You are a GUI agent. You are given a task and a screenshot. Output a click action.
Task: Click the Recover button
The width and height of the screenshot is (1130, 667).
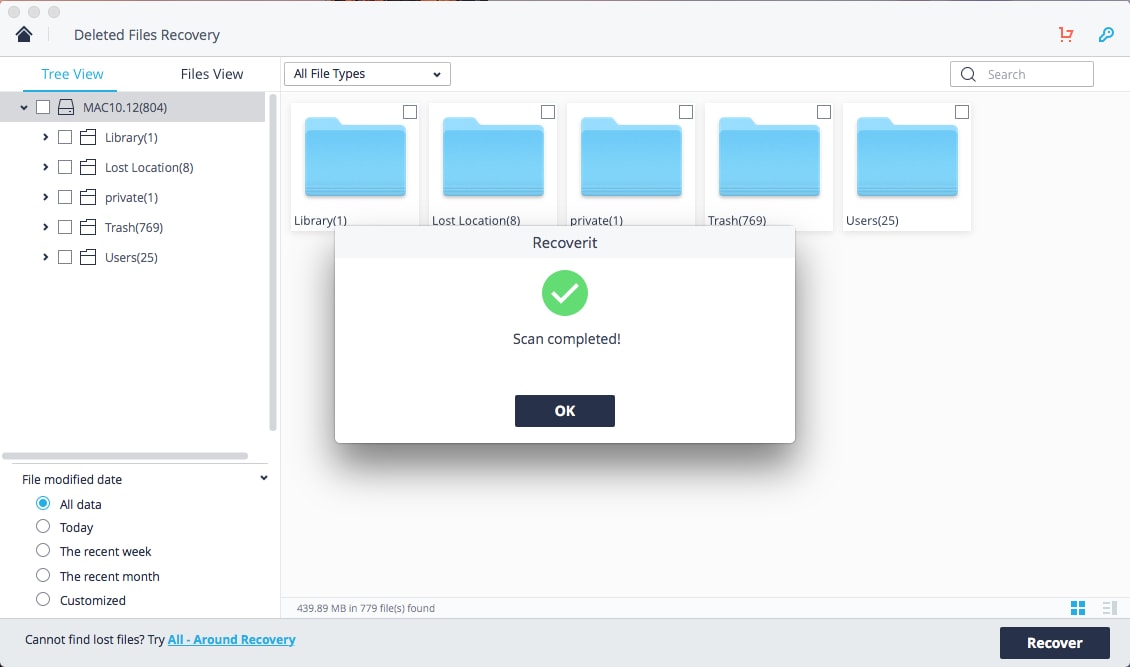pos(1054,643)
